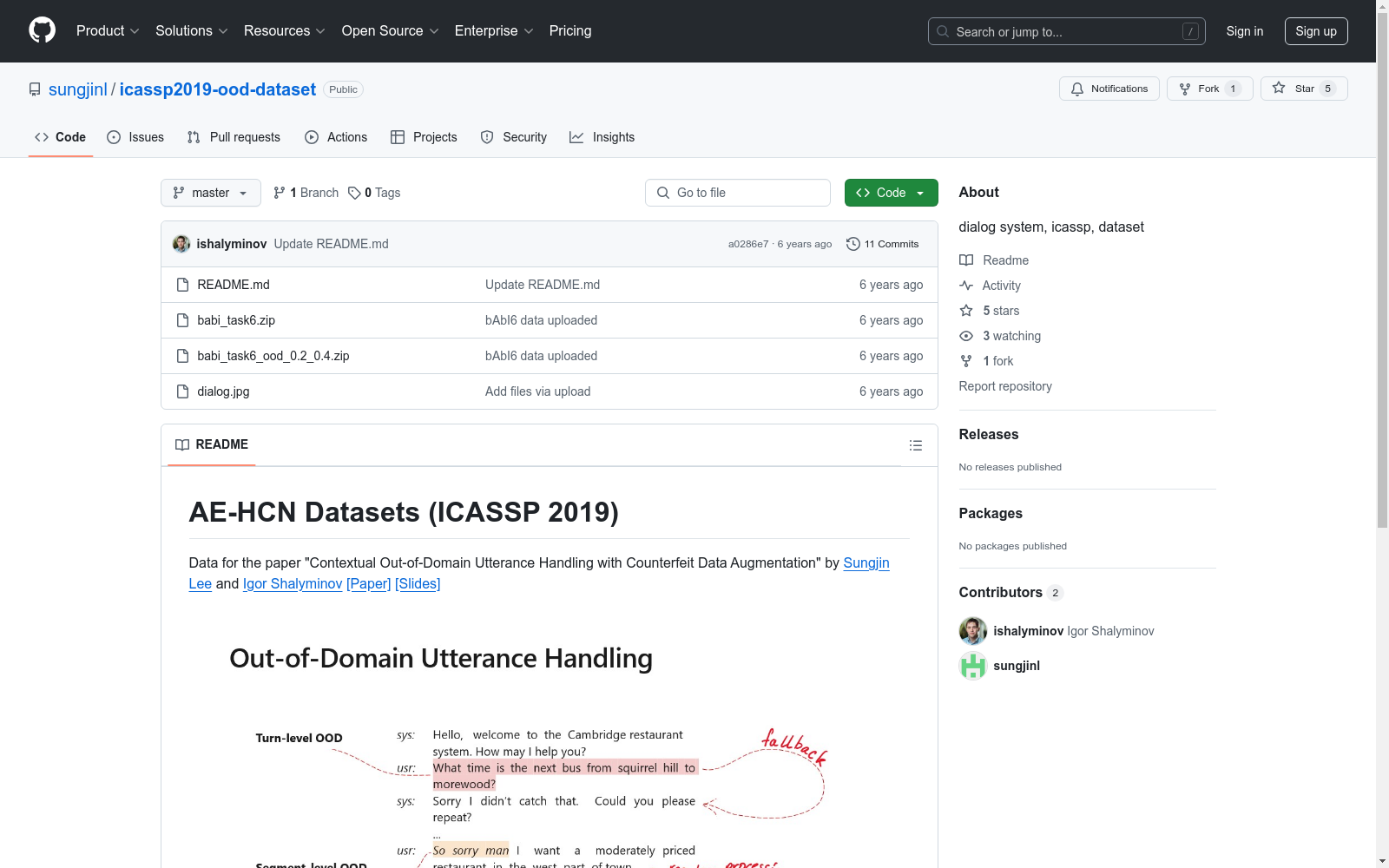This screenshot has height=868, width=1389.
Task: Star this repository
Action: (1304, 89)
